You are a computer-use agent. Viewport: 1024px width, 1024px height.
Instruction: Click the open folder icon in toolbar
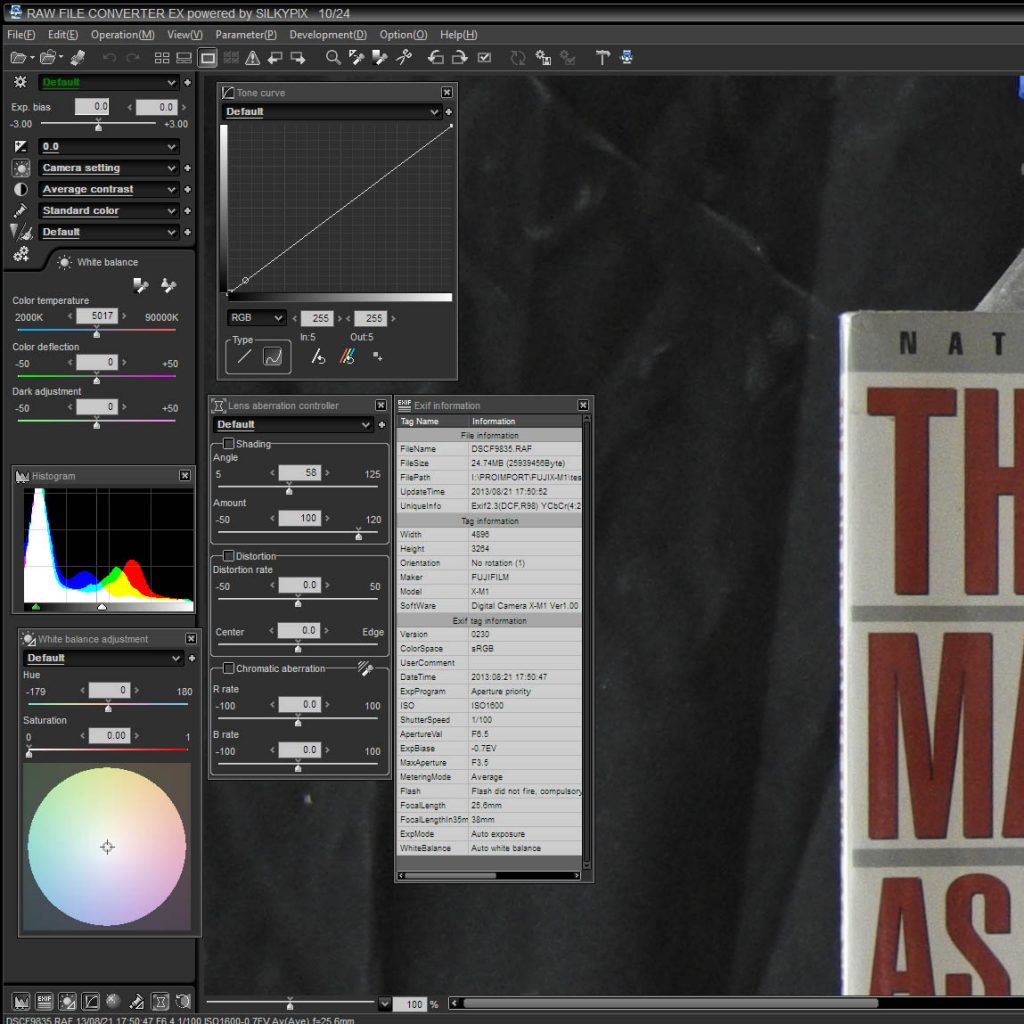[48, 57]
